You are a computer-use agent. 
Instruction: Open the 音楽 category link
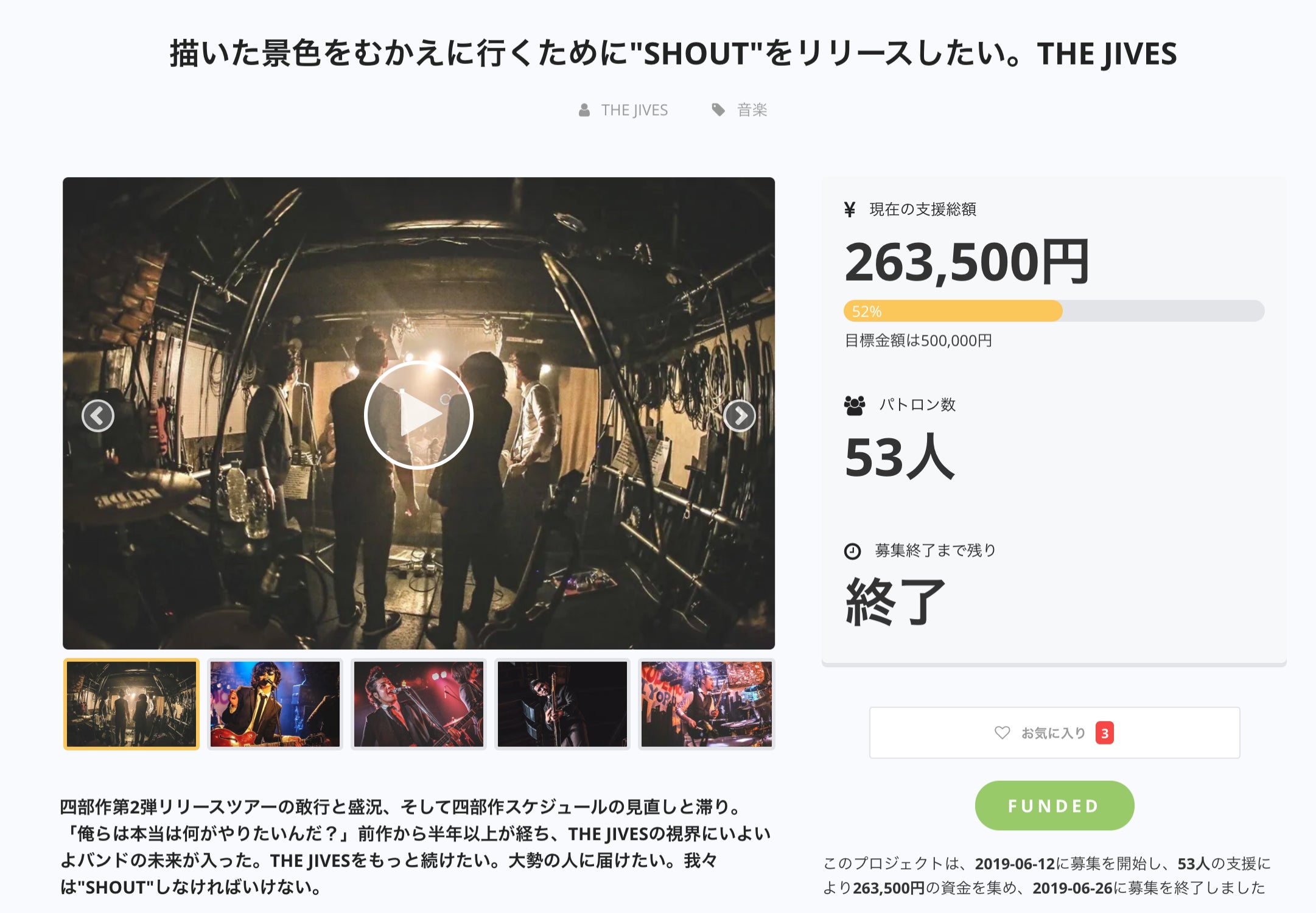click(x=752, y=110)
